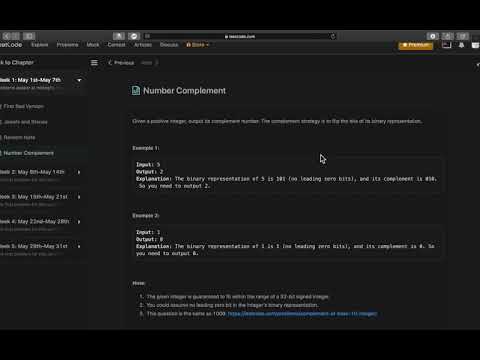Viewport: 480px width, 360px height.
Task: Go to the Next item
Action: point(149,63)
